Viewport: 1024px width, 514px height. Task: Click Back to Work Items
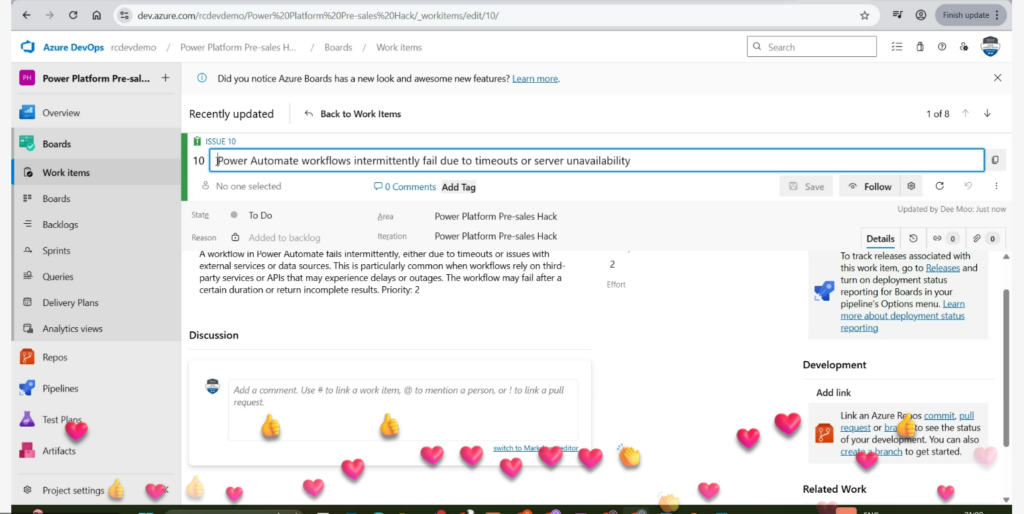click(353, 114)
